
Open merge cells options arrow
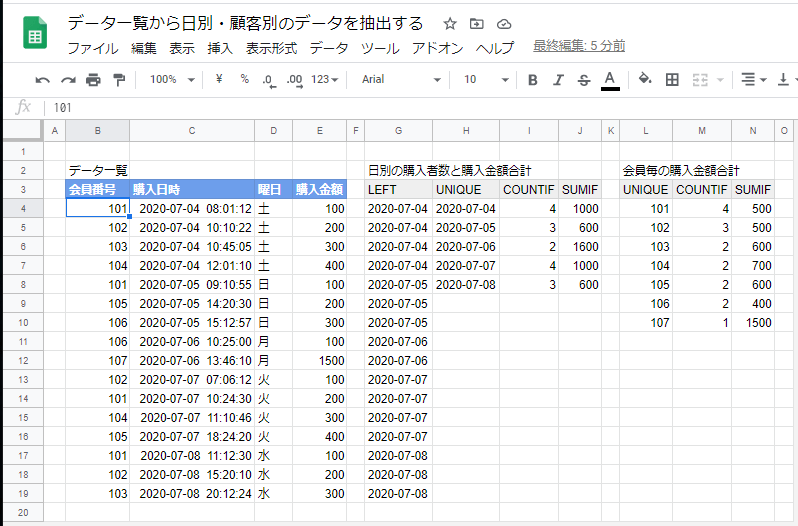pos(720,80)
